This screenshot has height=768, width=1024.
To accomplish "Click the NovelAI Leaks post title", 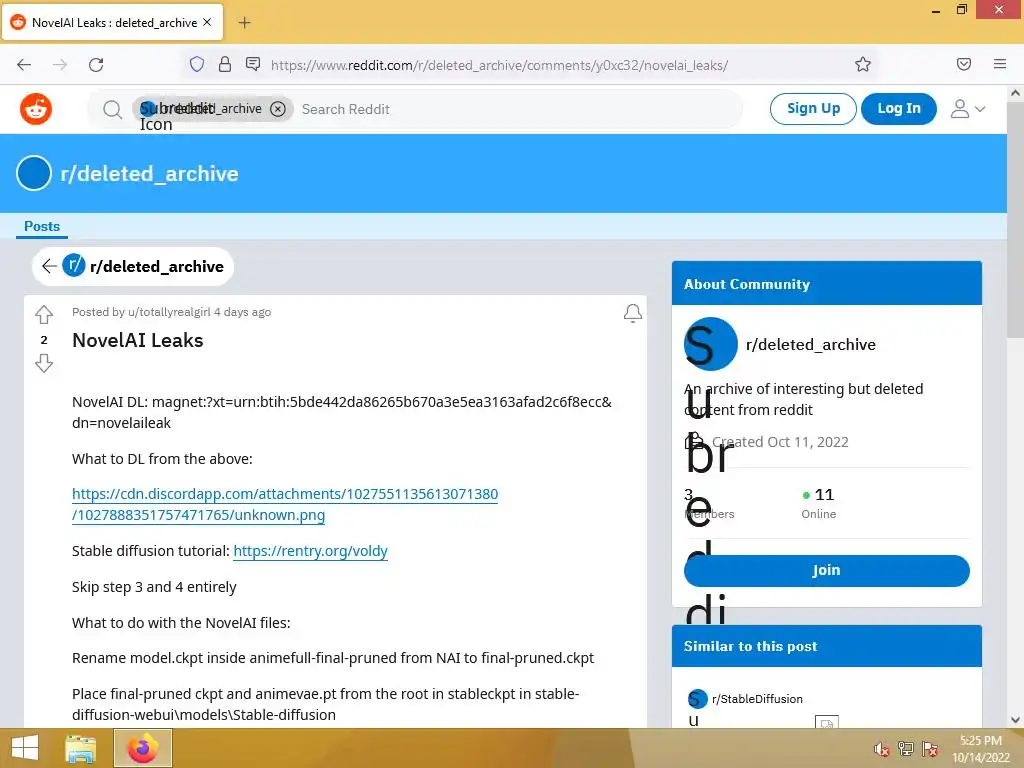I will click(138, 340).
